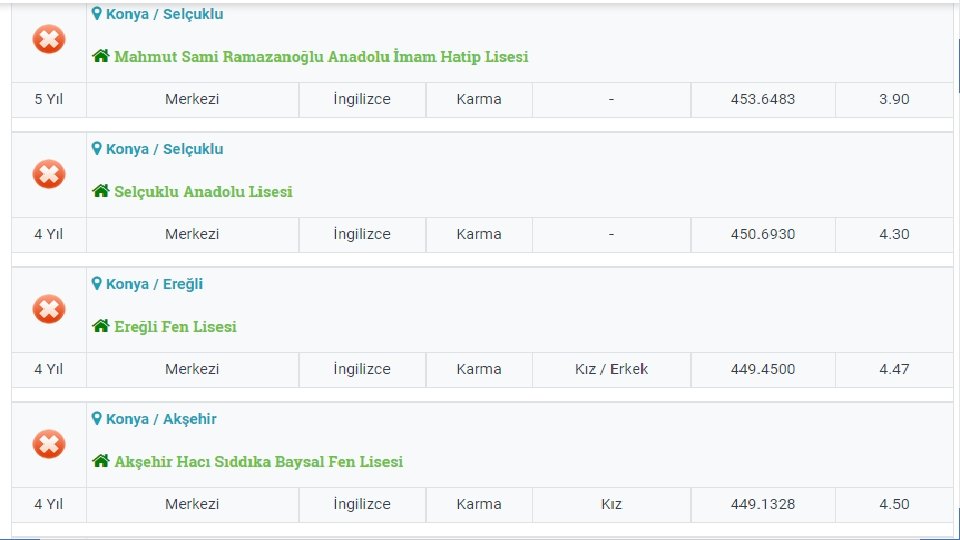The width and height of the screenshot is (960, 540).
Task: Click the location pin next to Konya / Ereğli
Action: (97, 283)
